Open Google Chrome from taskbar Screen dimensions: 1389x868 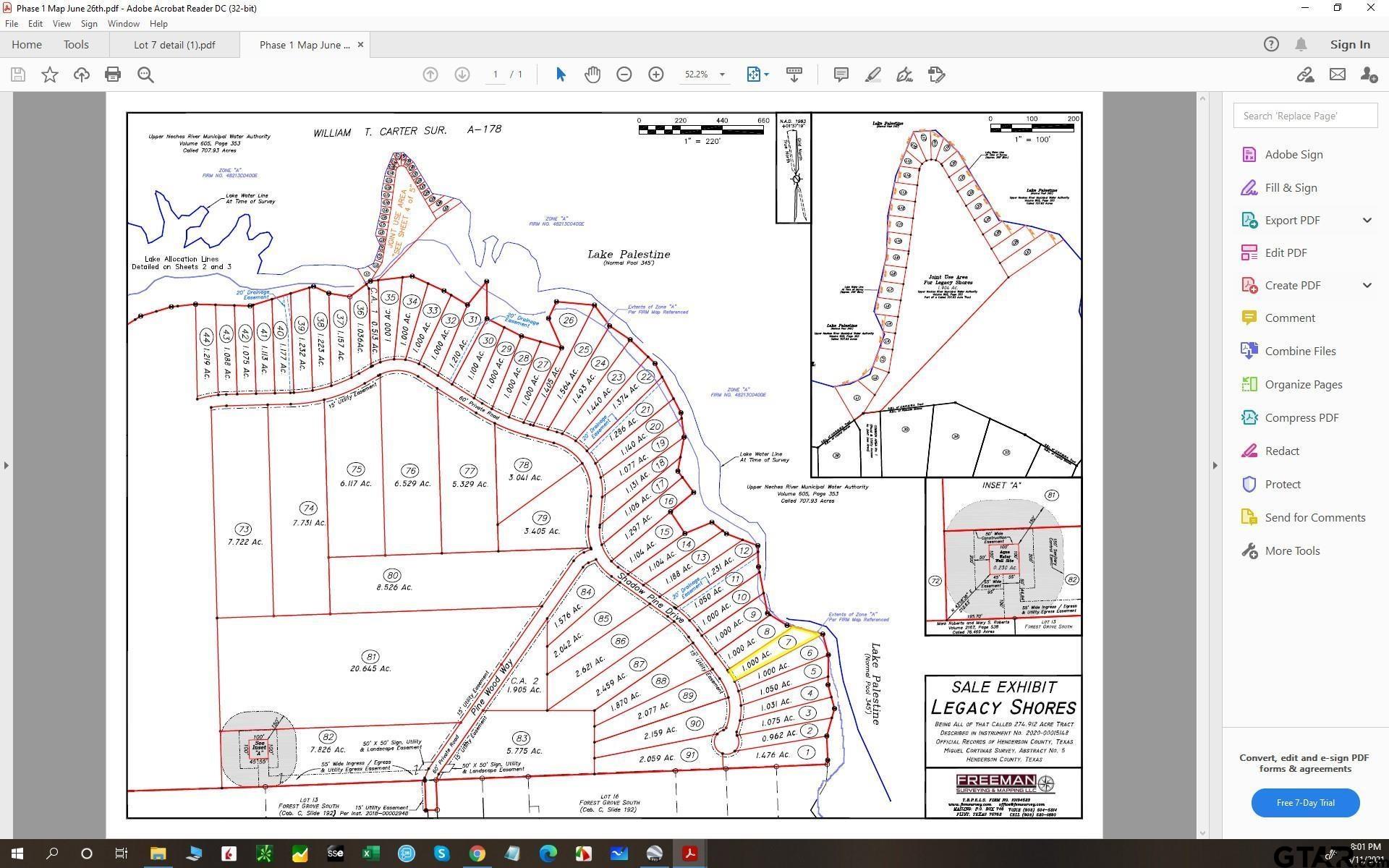[477, 854]
